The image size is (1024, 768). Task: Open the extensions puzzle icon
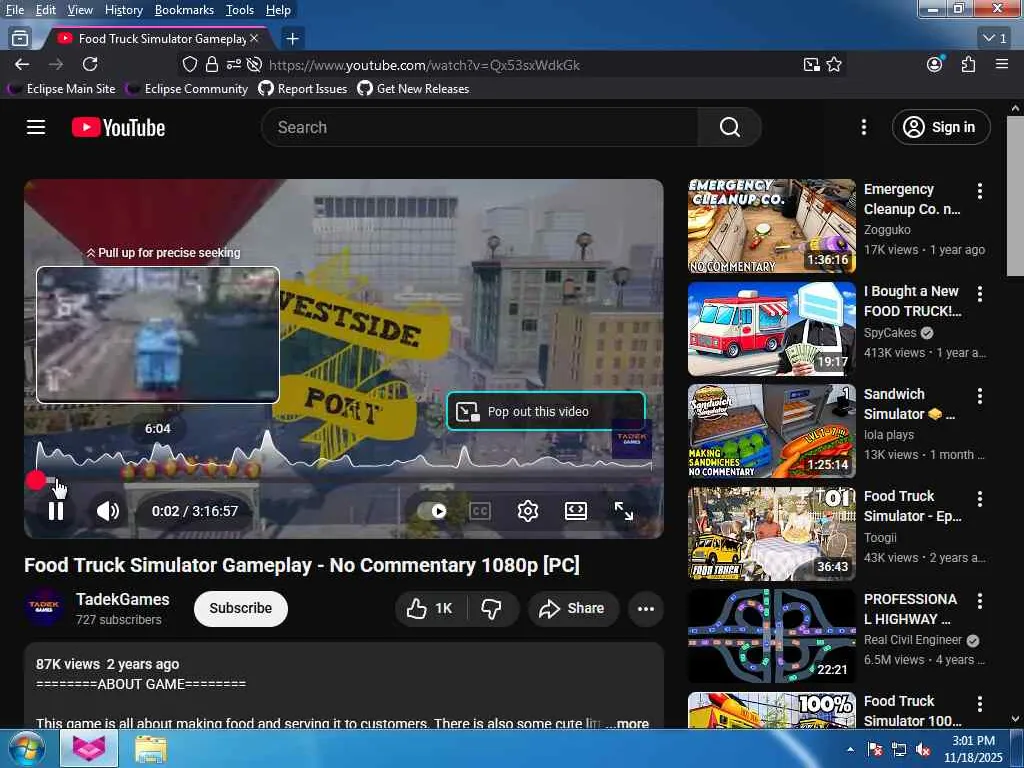[x=968, y=64]
